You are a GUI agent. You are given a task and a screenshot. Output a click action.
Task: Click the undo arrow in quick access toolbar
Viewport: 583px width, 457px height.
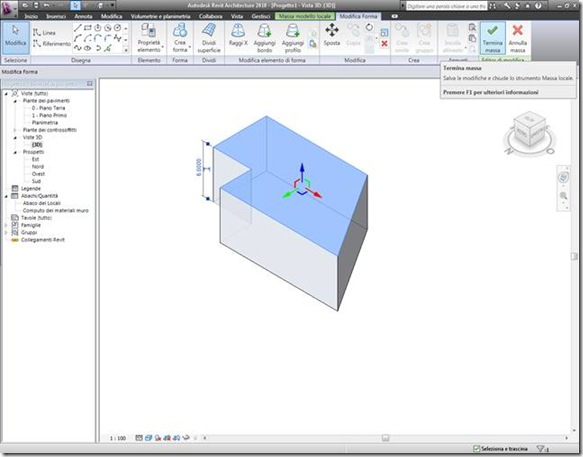pyautogui.click(x=46, y=6)
